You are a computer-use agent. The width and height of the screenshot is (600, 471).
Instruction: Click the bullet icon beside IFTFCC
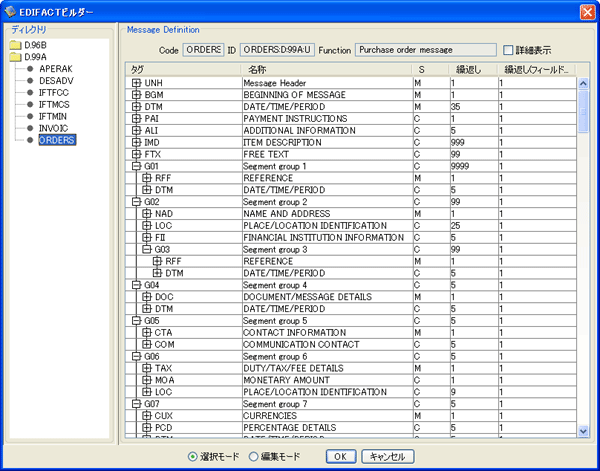pos(30,93)
